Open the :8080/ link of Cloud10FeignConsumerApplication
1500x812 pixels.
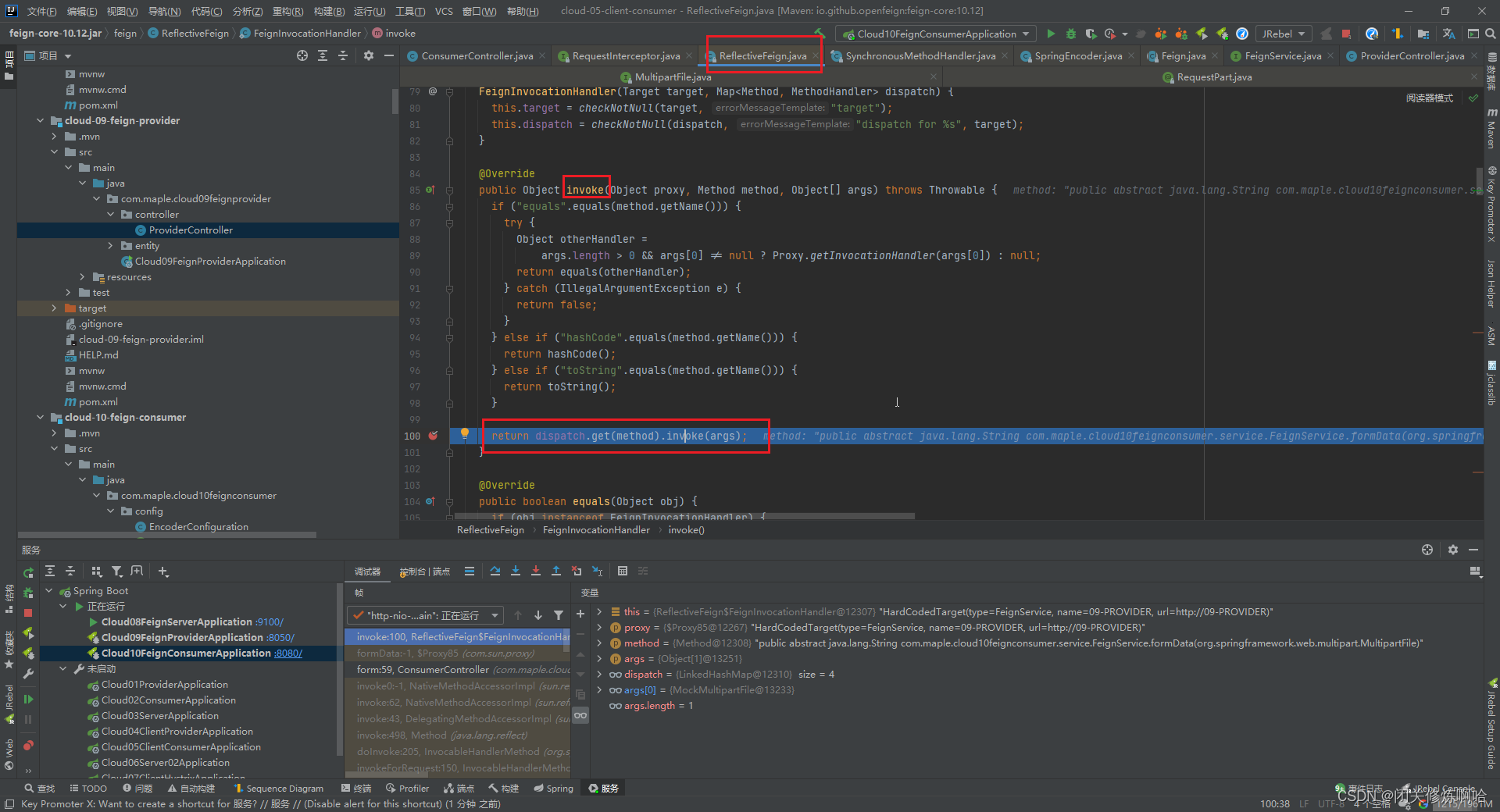pyautogui.click(x=287, y=654)
